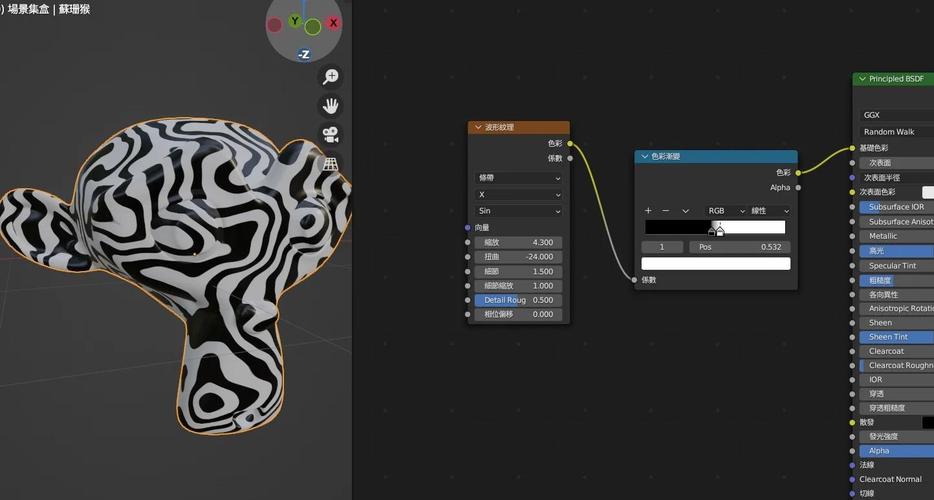This screenshot has width=934, height=500.
Task: Click the 次表面色彩 white color swatch
Action: 928,192
